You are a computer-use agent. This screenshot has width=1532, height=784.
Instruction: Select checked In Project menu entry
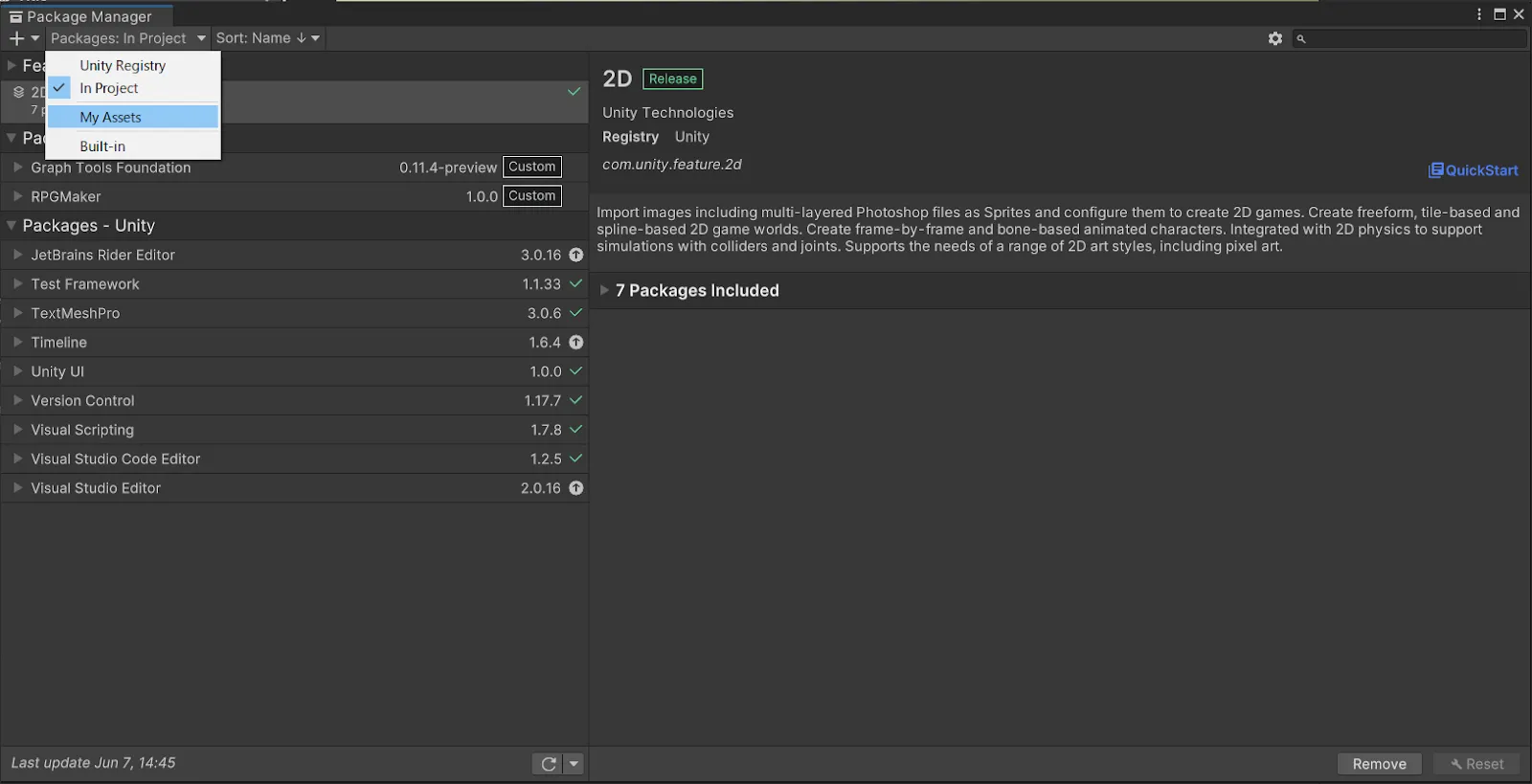[x=134, y=88]
